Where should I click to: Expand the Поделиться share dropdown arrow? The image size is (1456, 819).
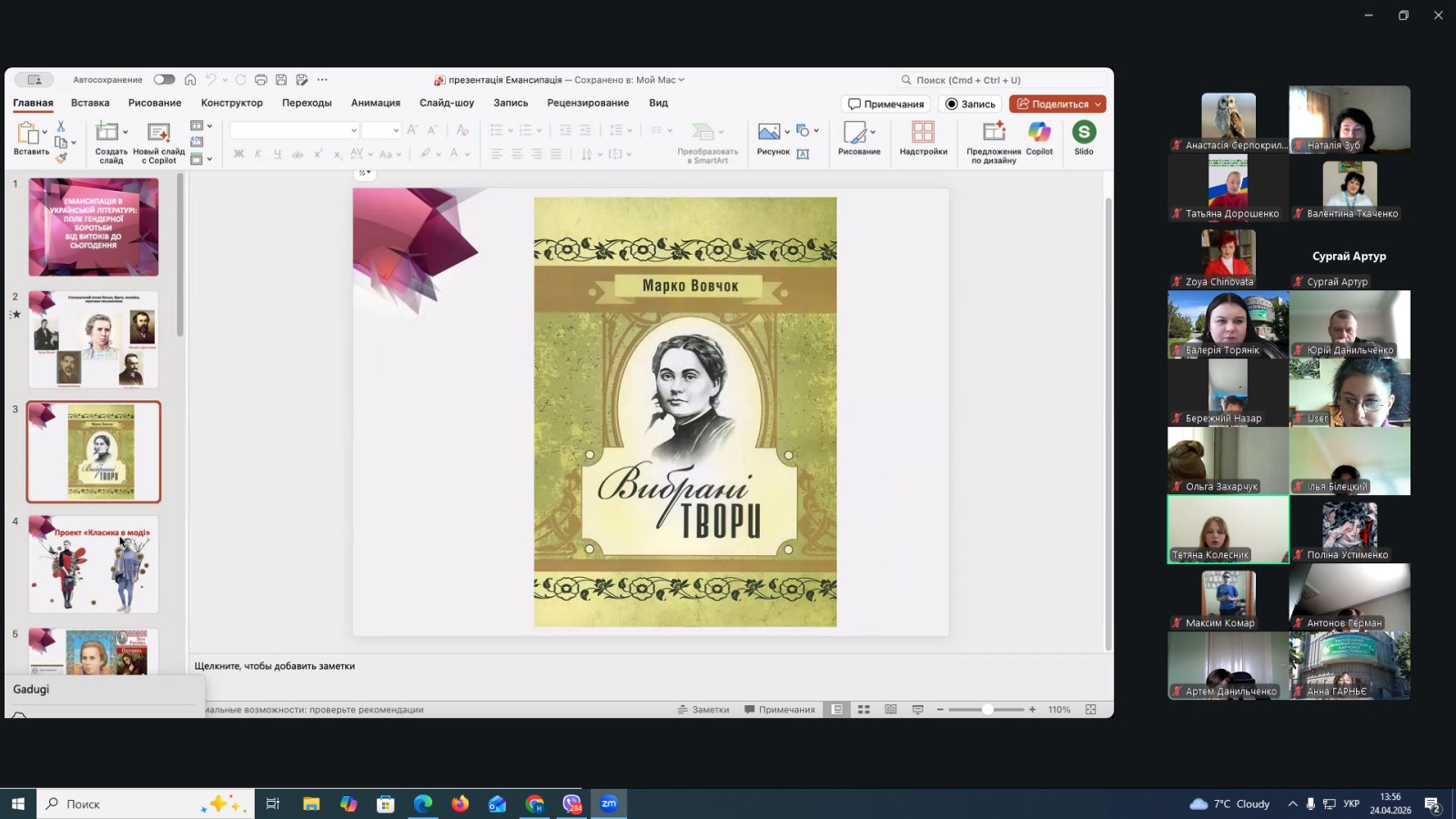(x=1097, y=105)
